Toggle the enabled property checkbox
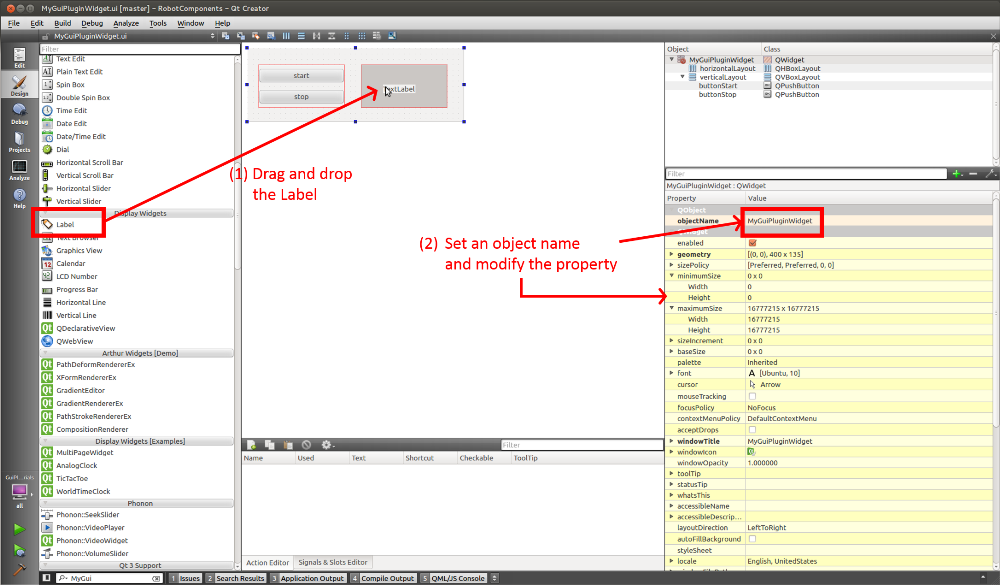Viewport: 1000px width, 585px height. coord(753,243)
